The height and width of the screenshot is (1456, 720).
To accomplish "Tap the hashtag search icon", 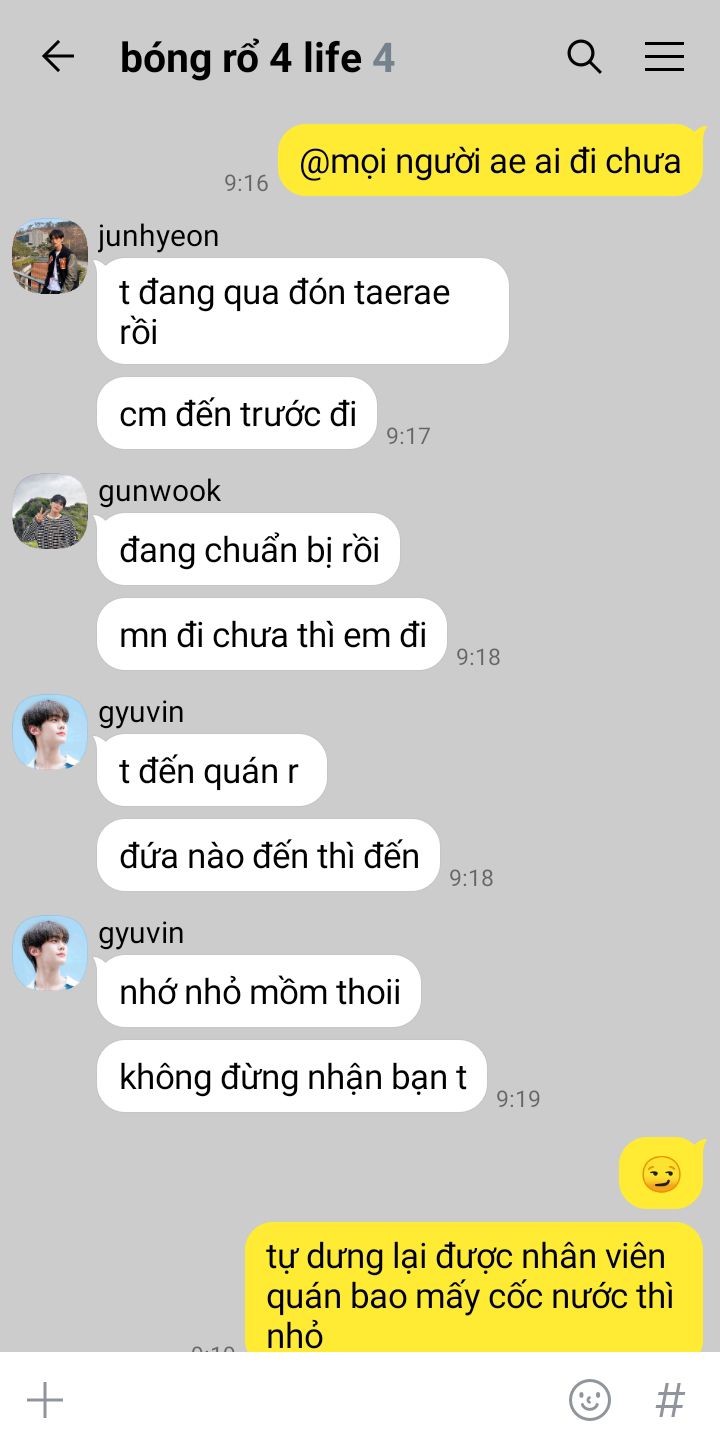I will pyautogui.click(x=670, y=1400).
